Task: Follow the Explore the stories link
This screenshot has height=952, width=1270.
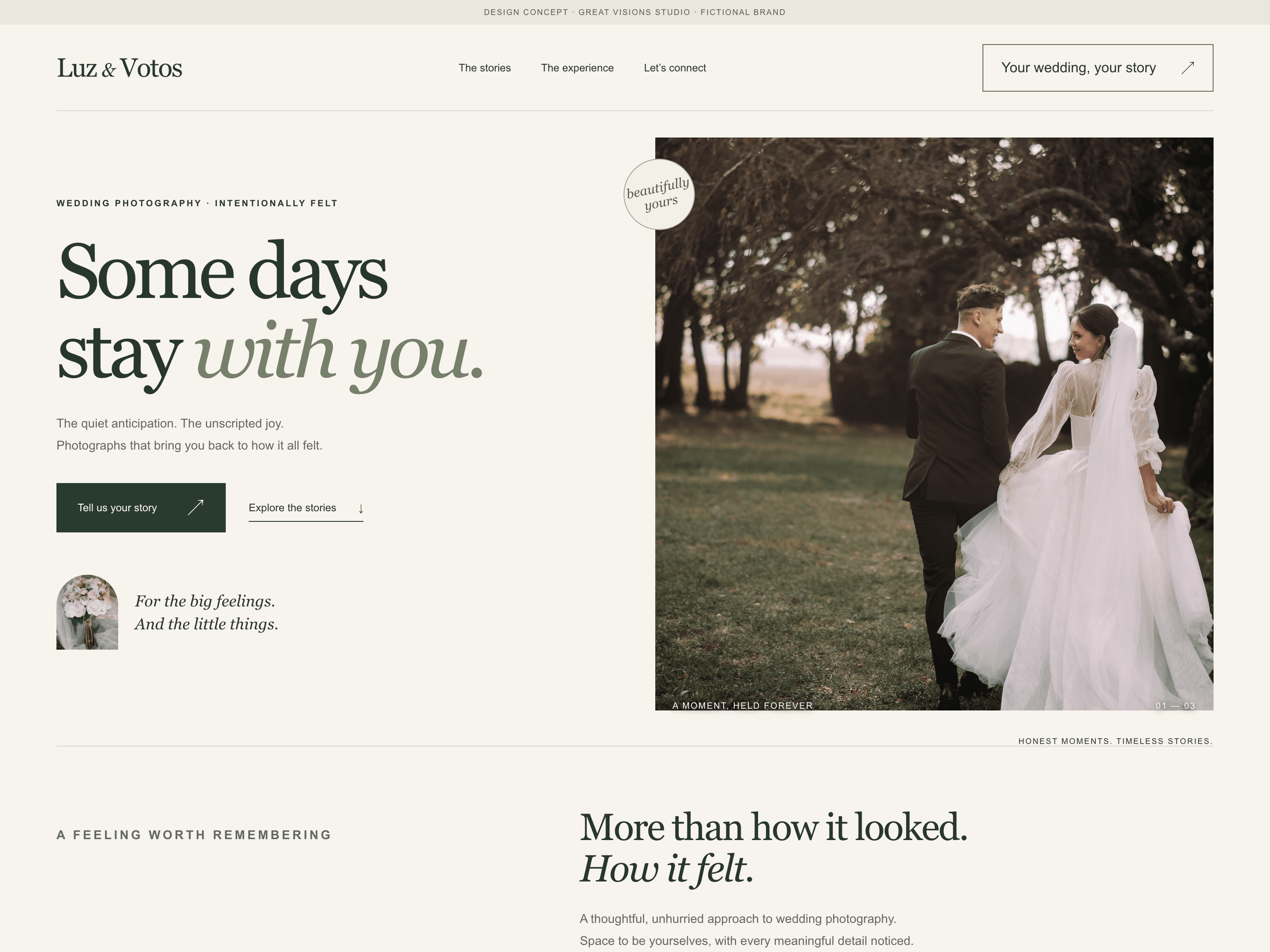Action: click(x=306, y=509)
